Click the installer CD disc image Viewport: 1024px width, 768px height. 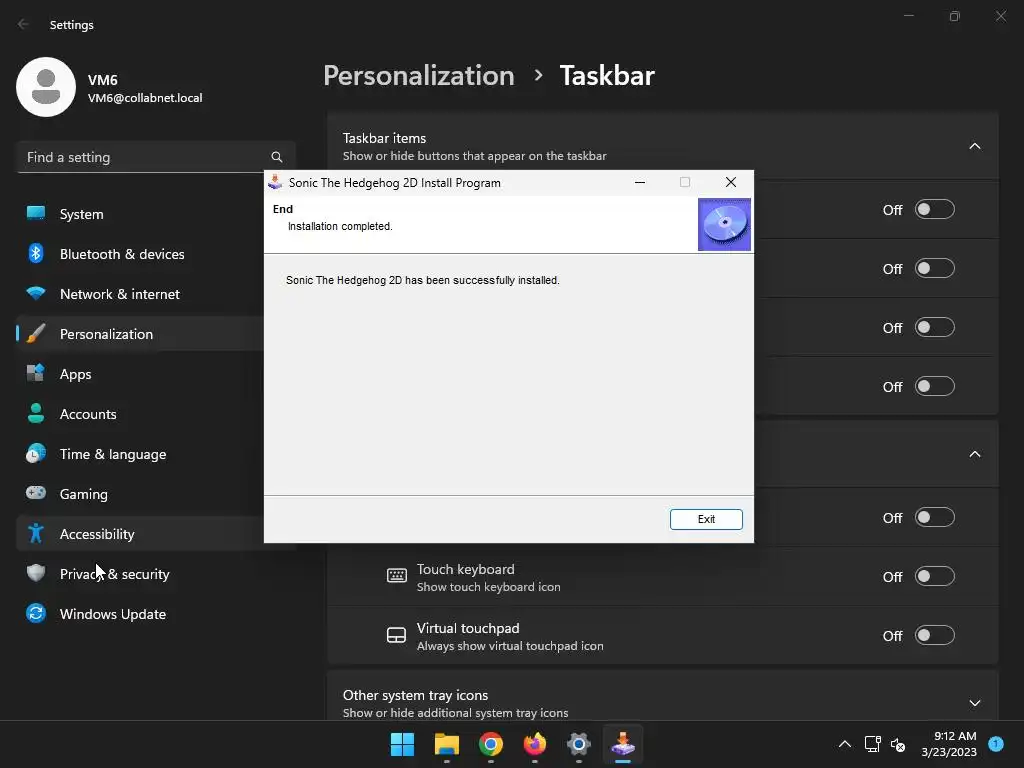(x=724, y=224)
